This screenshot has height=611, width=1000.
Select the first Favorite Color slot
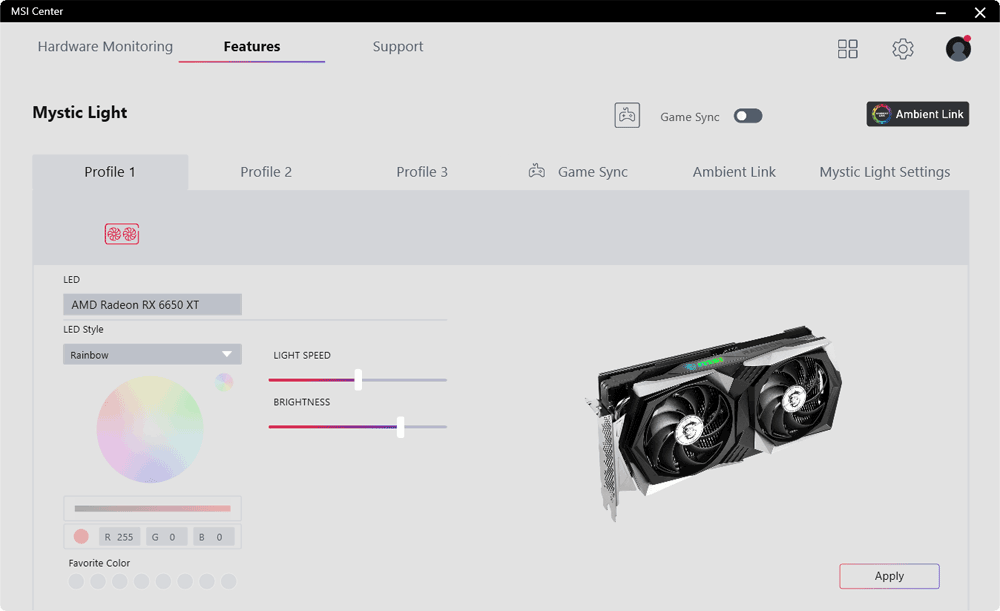76,581
